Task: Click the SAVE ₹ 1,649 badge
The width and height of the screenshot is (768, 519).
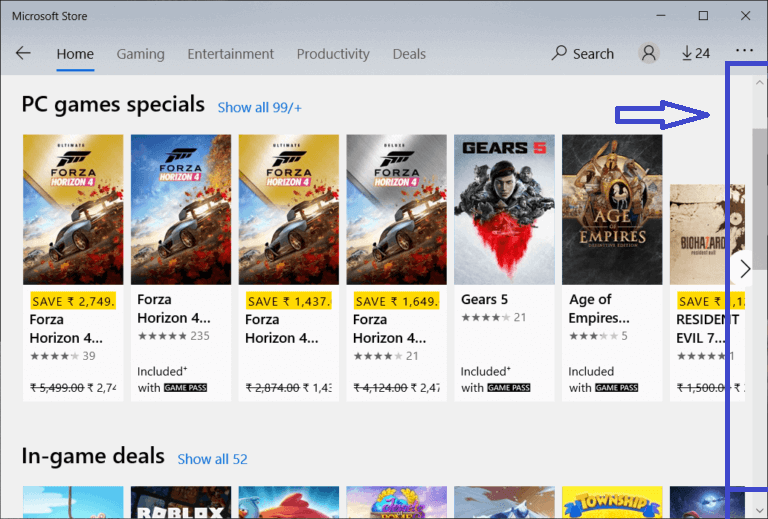Action: pos(396,301)
